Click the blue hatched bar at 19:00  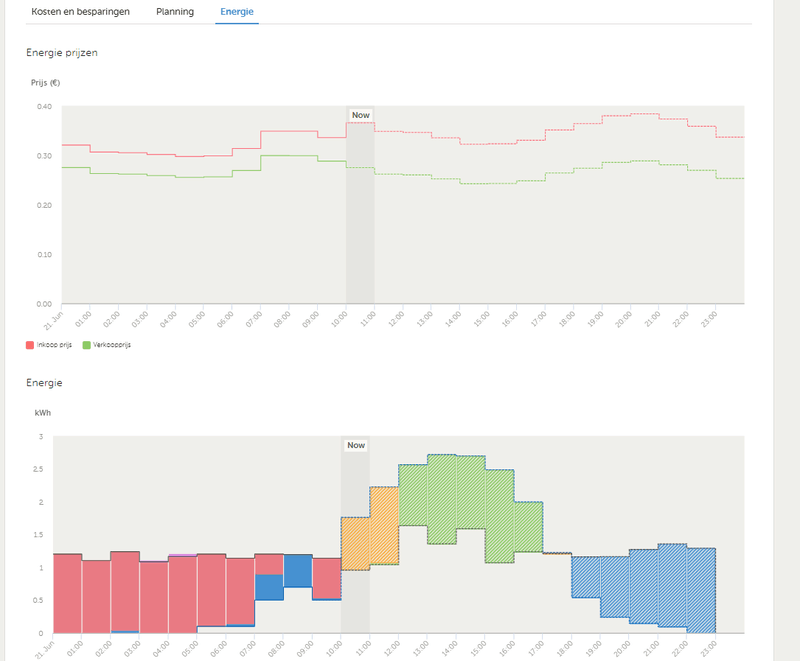click(x=615, y=587)
